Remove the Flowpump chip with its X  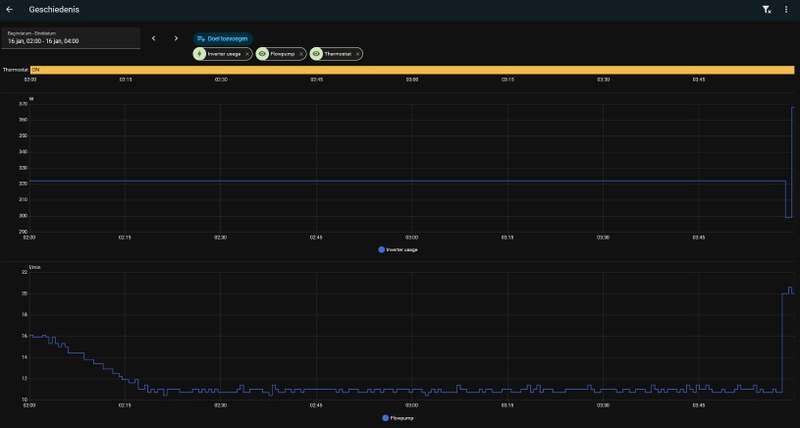(301, 54)
